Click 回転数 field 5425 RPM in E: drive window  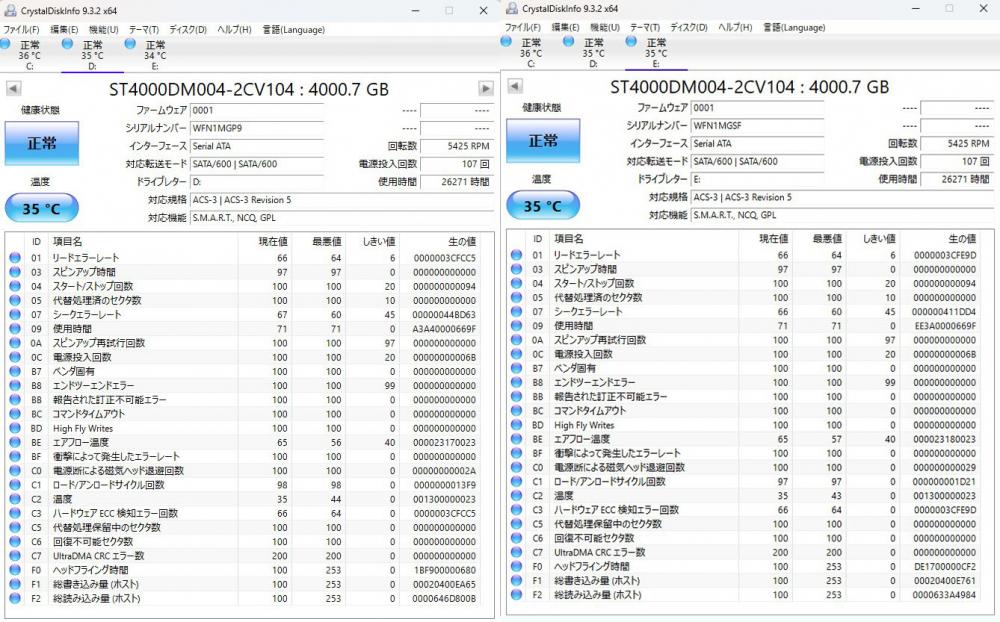(x=957, y=144)
